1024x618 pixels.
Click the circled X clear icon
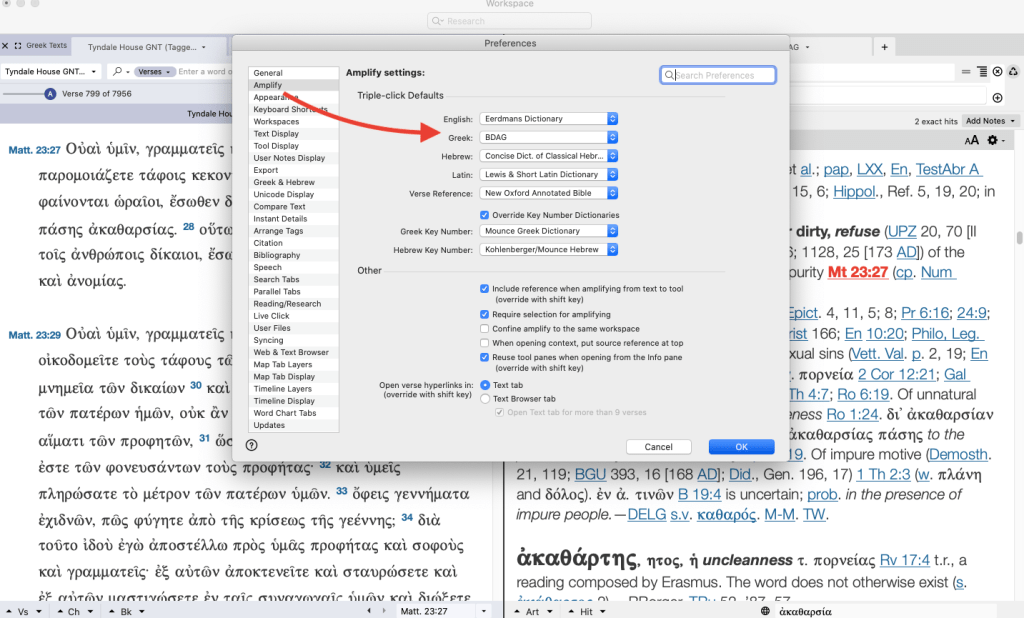pyautogui.click(x=997, y=72)
